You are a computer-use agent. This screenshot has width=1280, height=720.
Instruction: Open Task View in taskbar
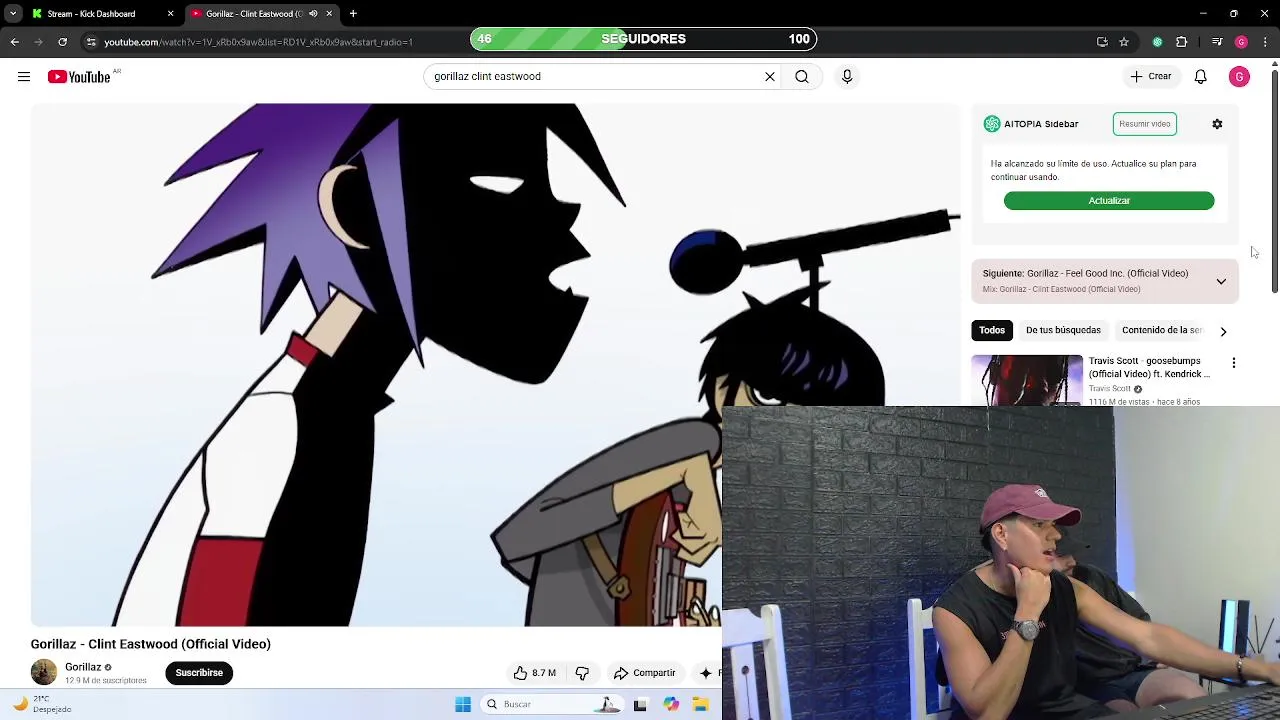[640, 704]
